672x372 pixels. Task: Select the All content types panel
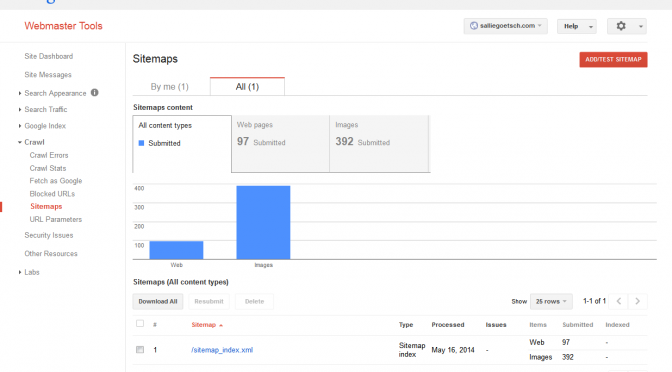pos(182,144)
